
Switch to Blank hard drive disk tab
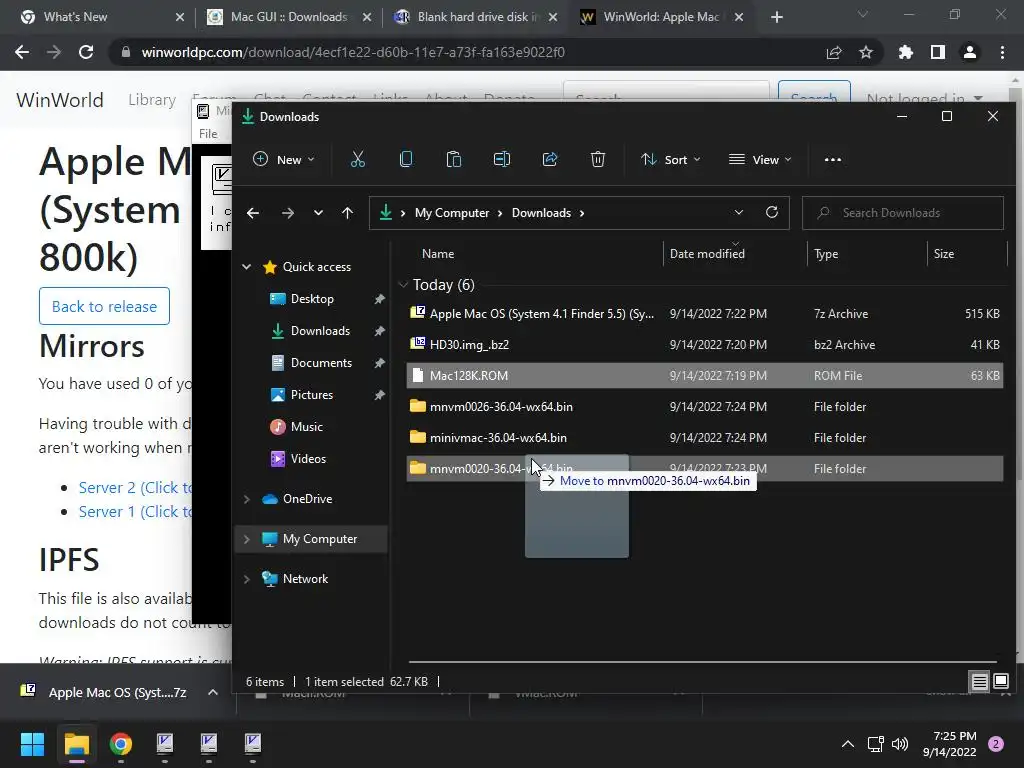click(477, 17)
